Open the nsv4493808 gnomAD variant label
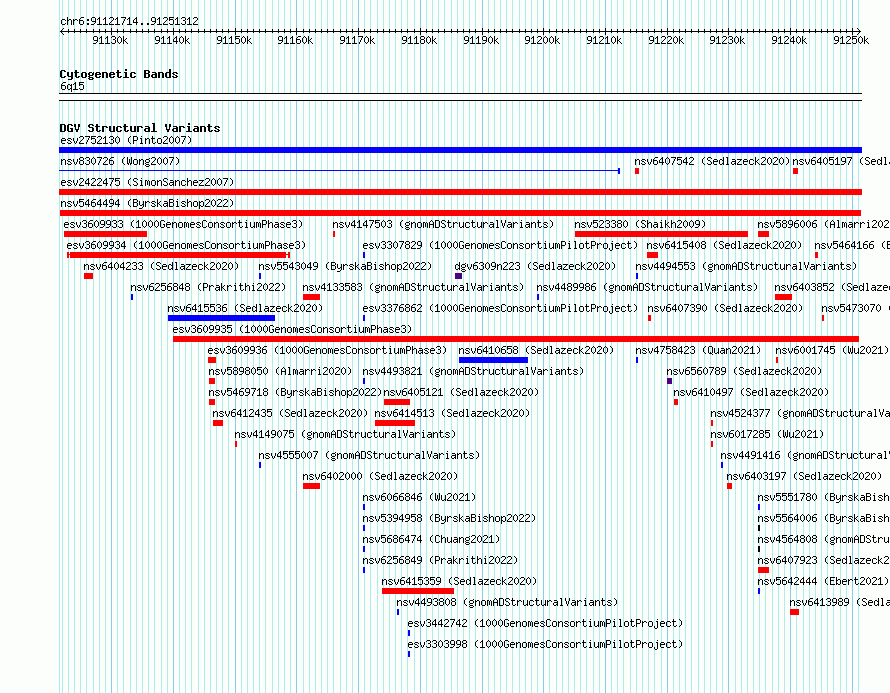Screen dimensions: 890x693 click(507, 602)
